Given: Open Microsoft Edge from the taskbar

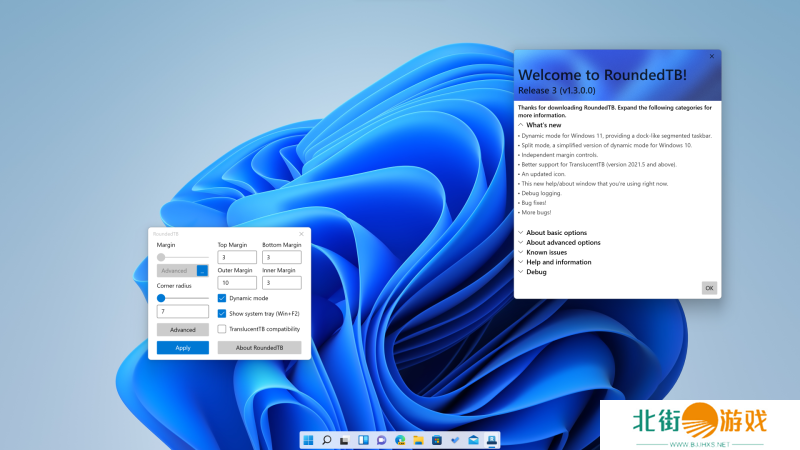Looking at the screenshot, I should tap(400, 440).
